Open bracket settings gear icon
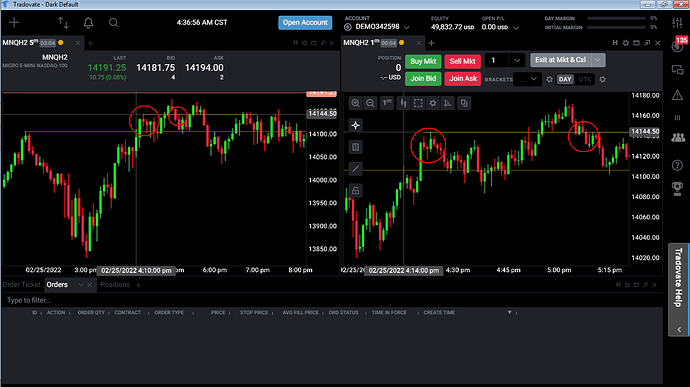 click(549, 80)
